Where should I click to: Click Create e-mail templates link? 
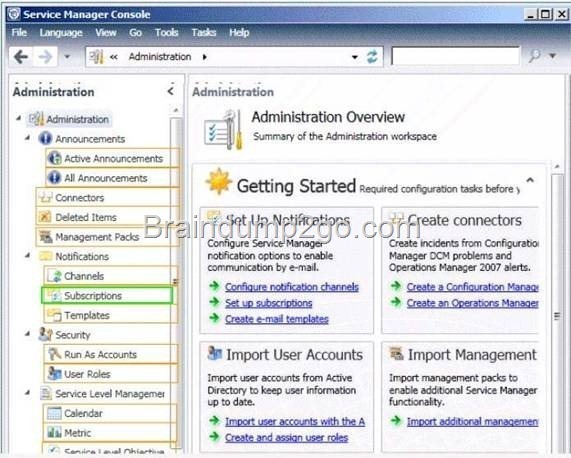pyautogui.click(x=277, y=319)
